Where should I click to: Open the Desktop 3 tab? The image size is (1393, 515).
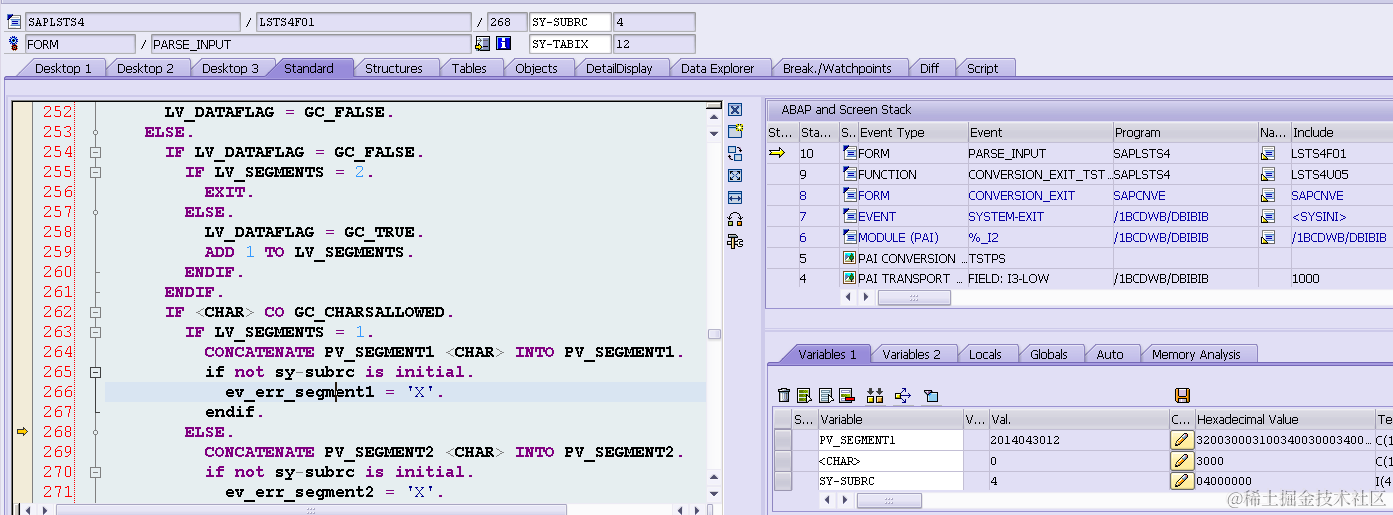(230, 68)
